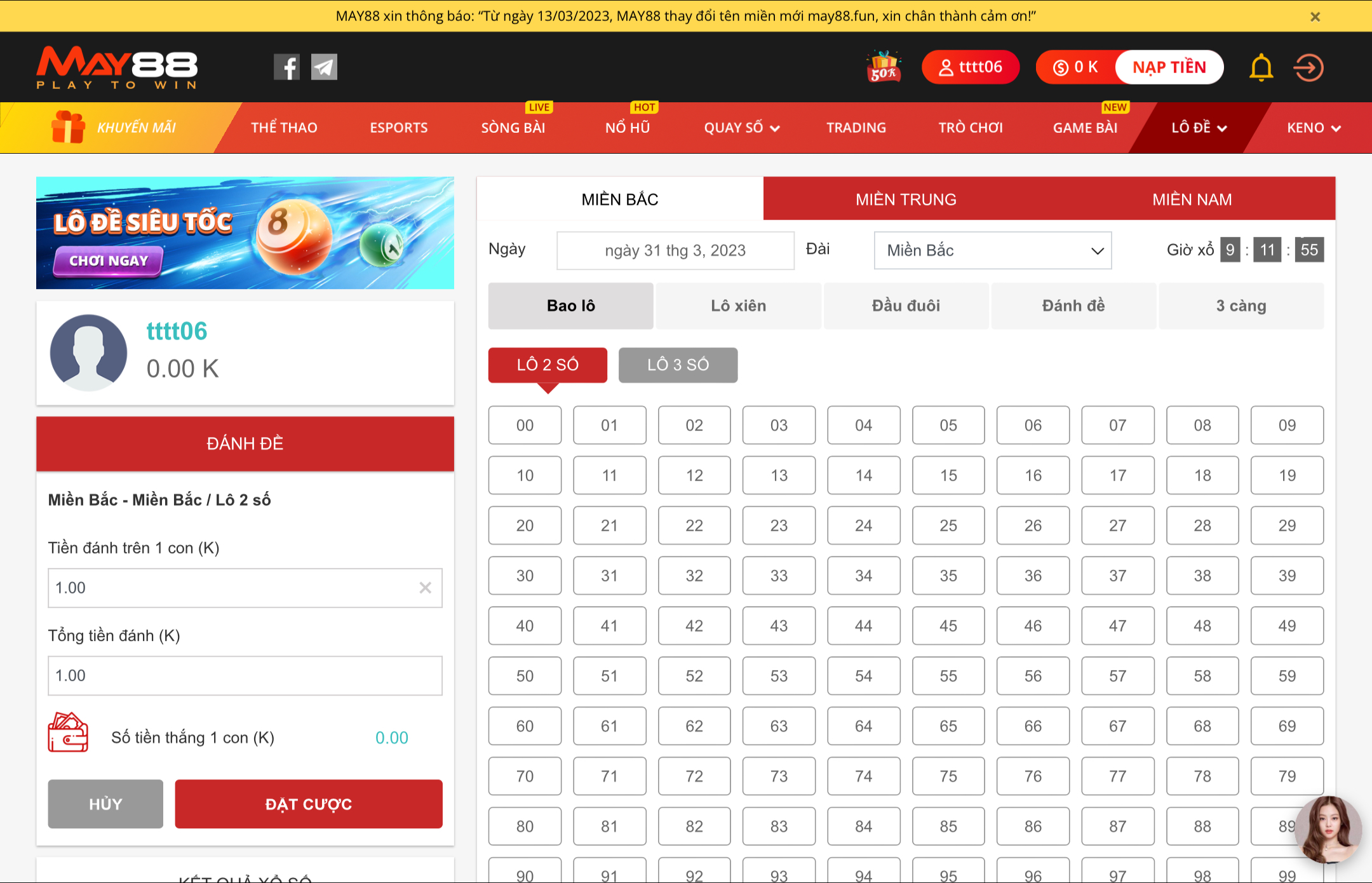Toggle number 09 in the grid
Screen dimensions: 1372x883
pyautogui.click(x=1288, y=425)
